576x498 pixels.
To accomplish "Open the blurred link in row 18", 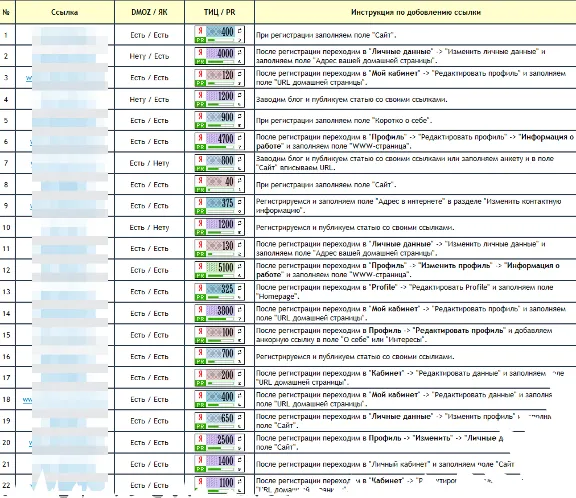I will pos(65,399).
